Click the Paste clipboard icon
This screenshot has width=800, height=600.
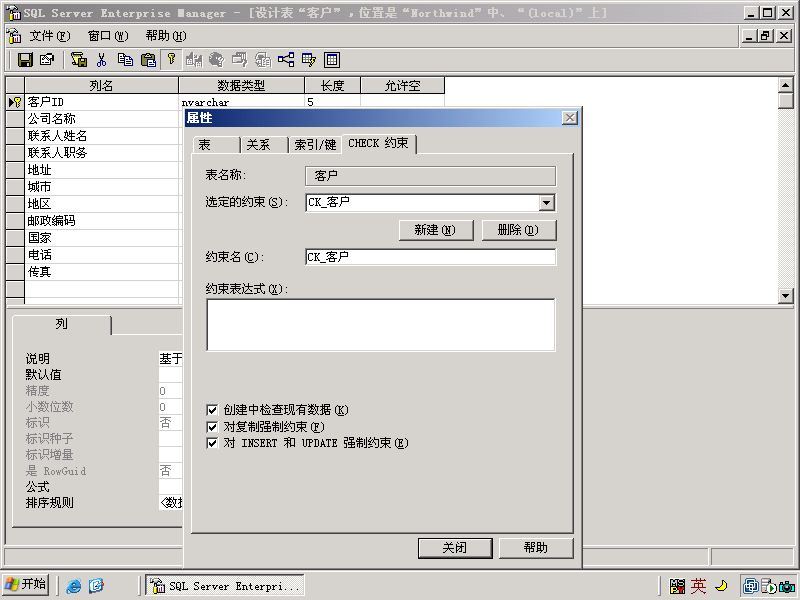click(x=148, y=60)
